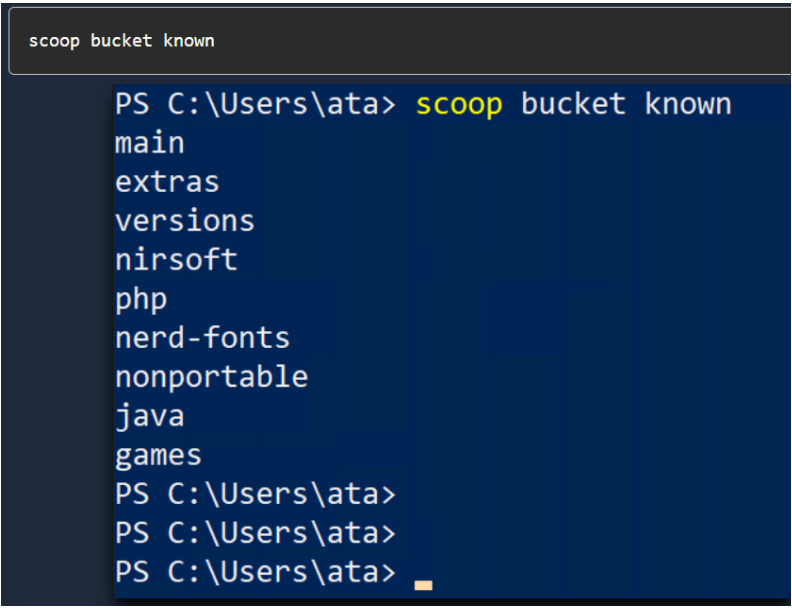Select the "nirsoft" bucket output line
The width and height of the screenshot is (792, 609).
click(x=176, y=260)
